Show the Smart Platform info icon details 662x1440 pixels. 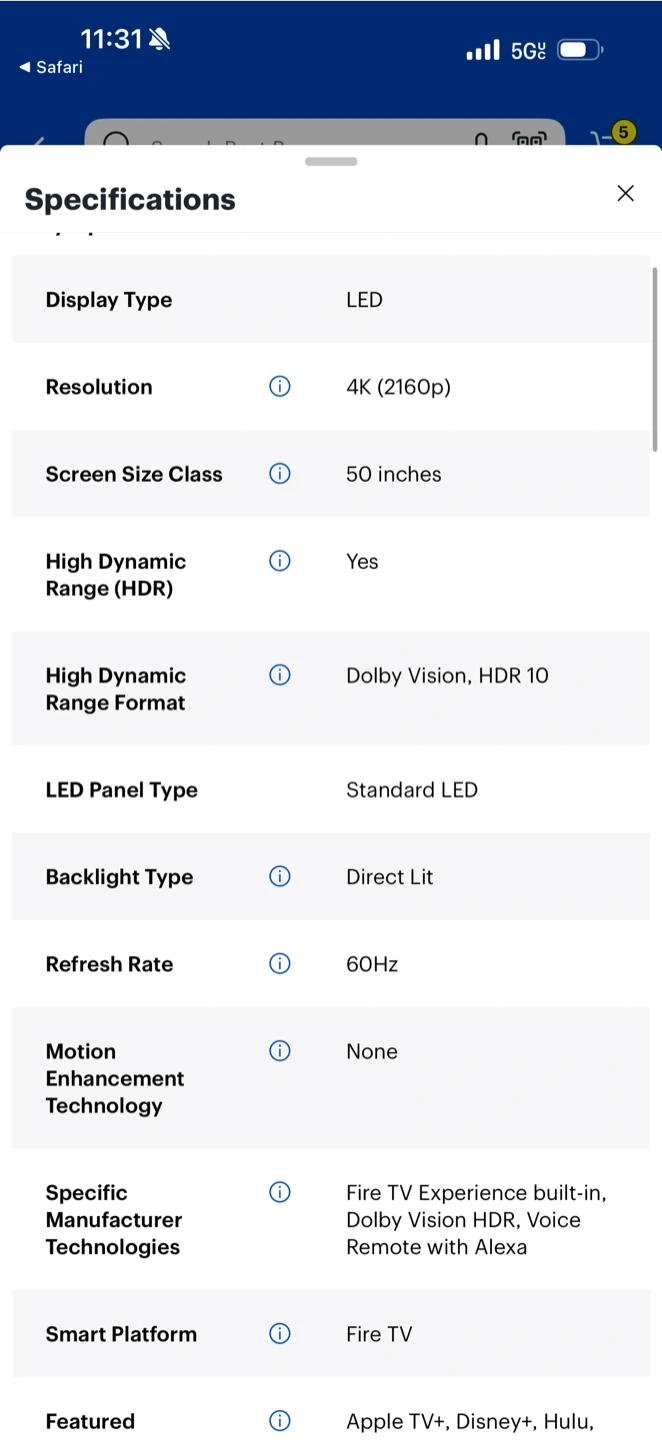(280, 1334)
